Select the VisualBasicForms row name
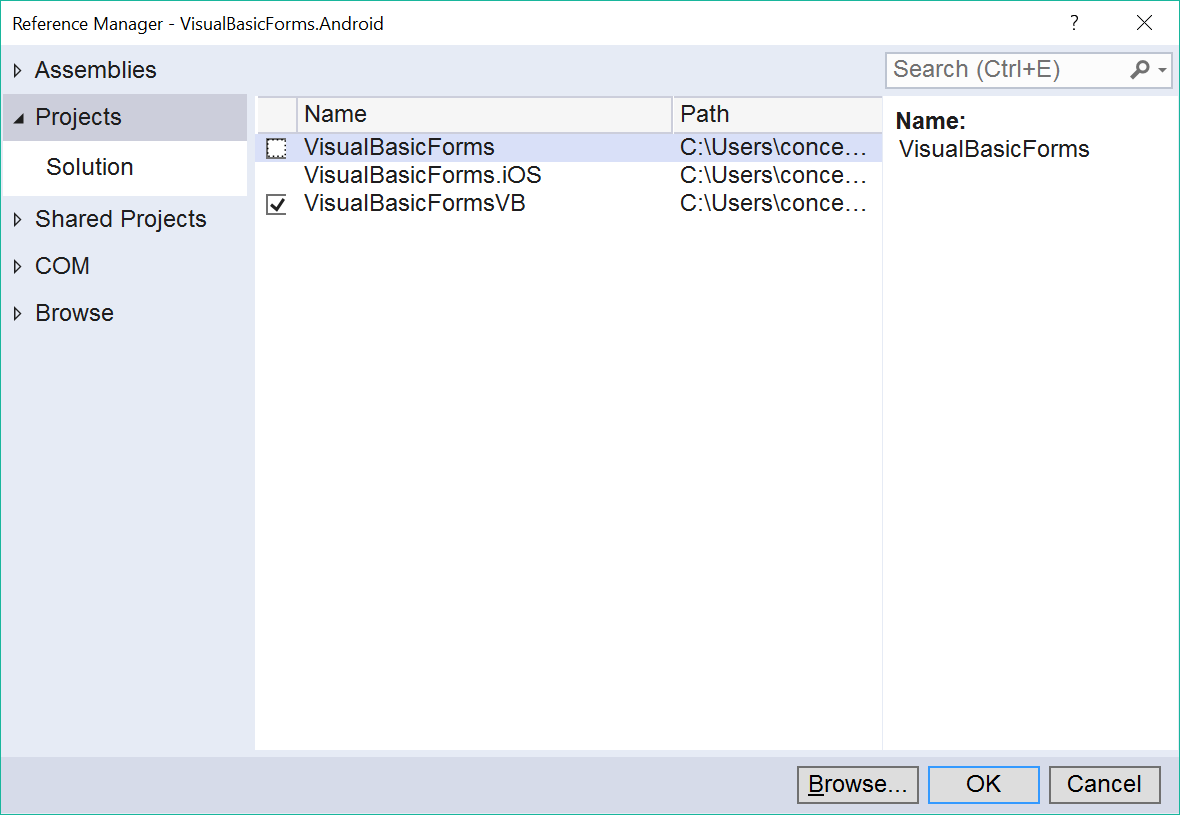Image resolution: width=1180 pixels, height=815 pixels. [x=399, y=147]
